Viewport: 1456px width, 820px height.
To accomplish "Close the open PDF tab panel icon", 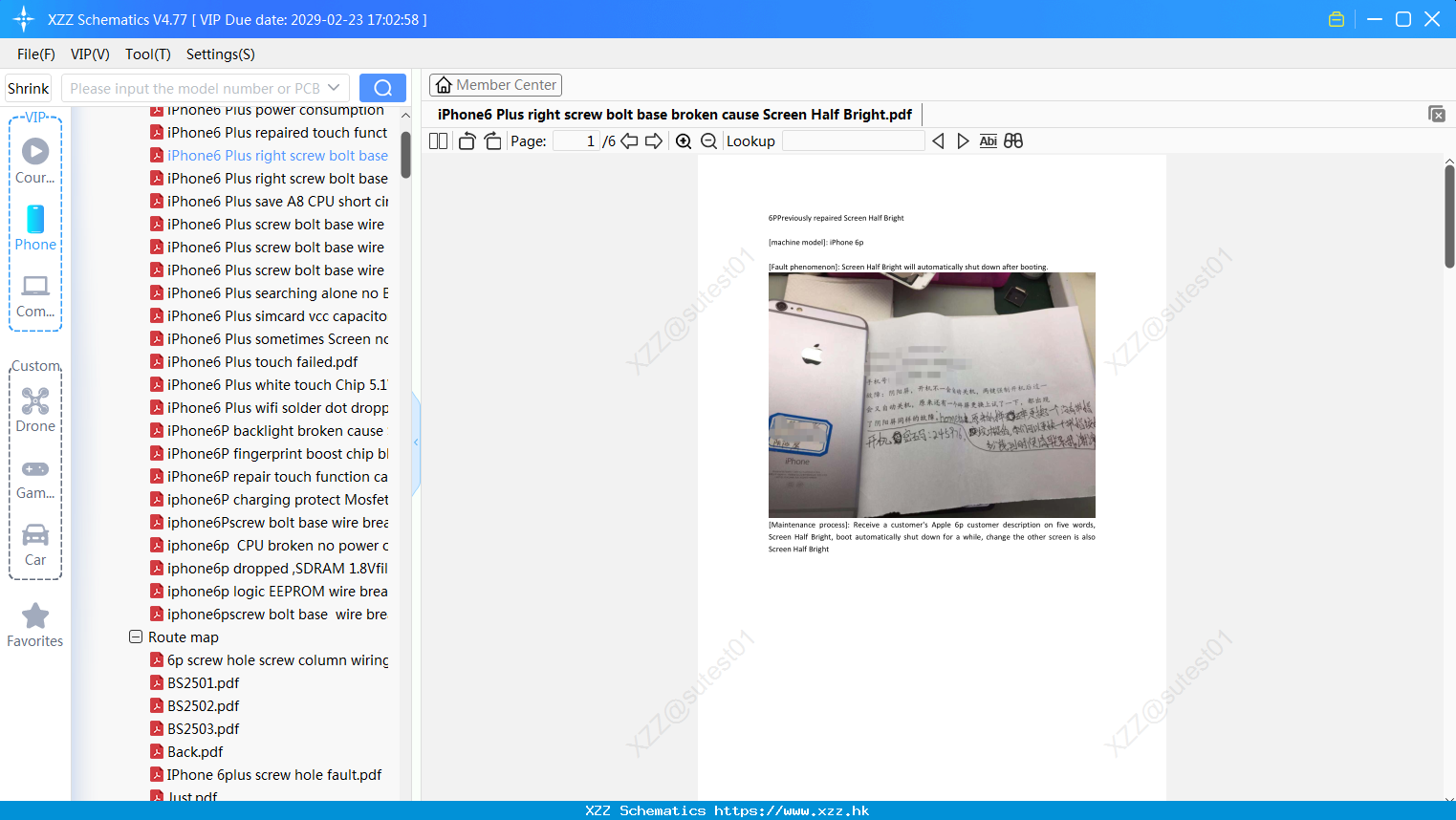I will [1437, 114].
